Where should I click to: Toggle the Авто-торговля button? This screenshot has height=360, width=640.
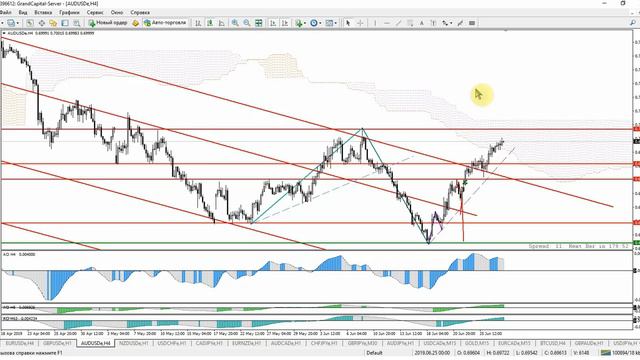(165, 23)
